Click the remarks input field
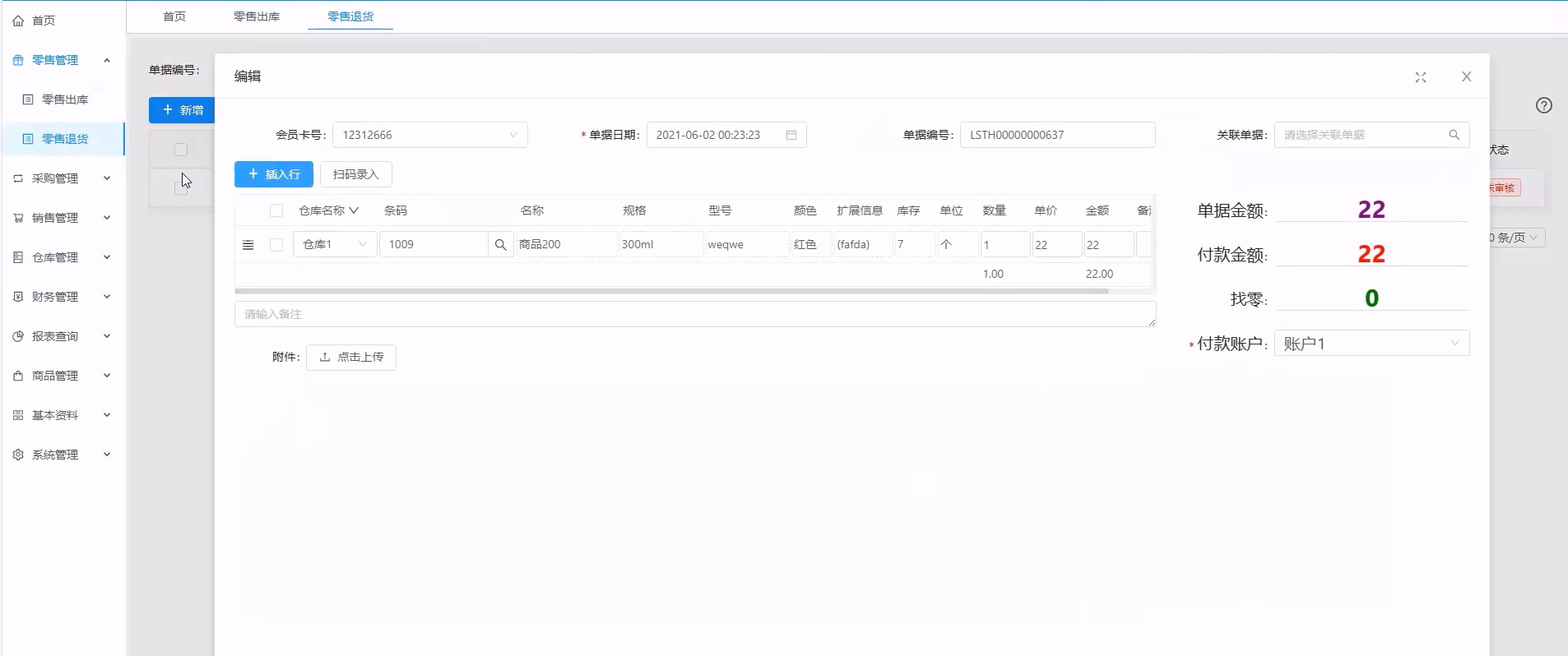The height and width of the screenshot is (656, 1568). click(694, 314)
